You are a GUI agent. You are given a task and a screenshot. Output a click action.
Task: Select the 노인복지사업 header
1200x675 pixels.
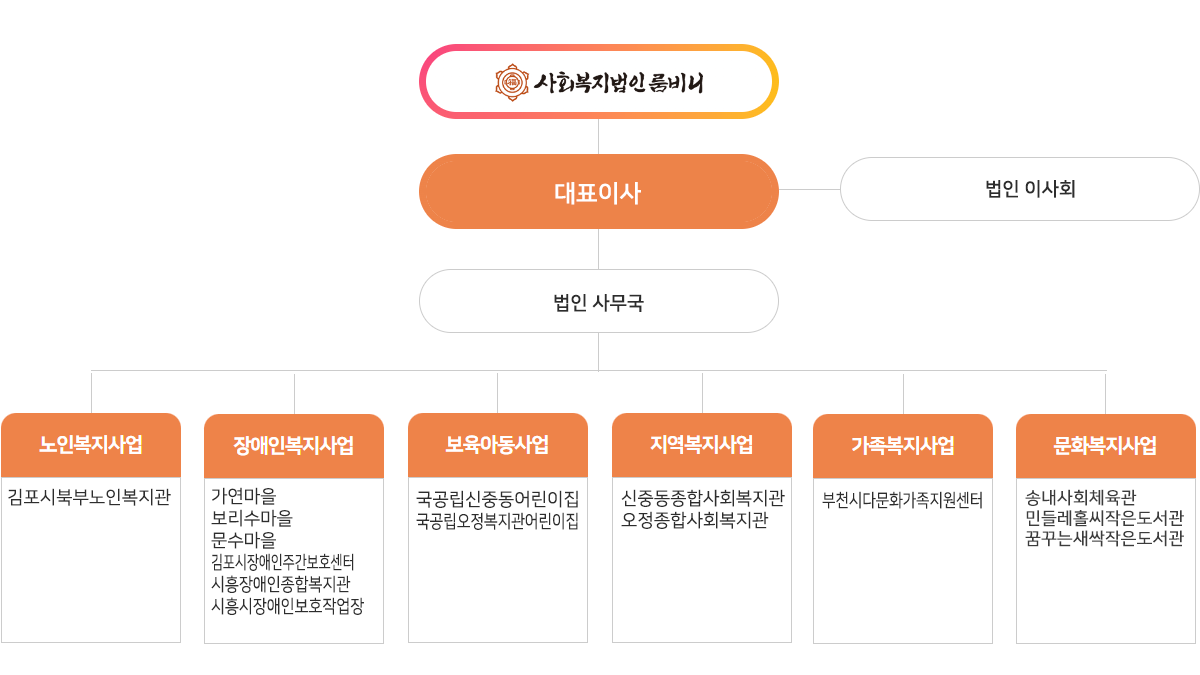pos(91,445)
